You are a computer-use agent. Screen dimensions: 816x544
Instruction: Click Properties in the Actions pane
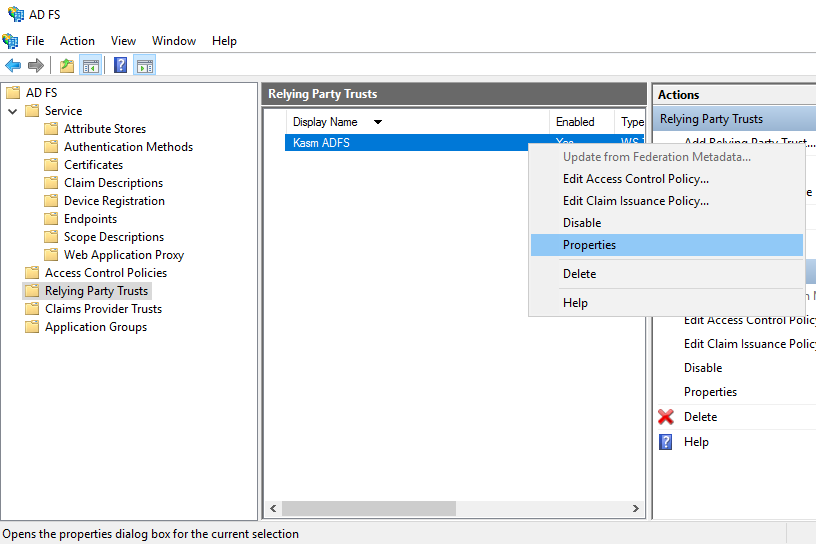click(710, 392)
